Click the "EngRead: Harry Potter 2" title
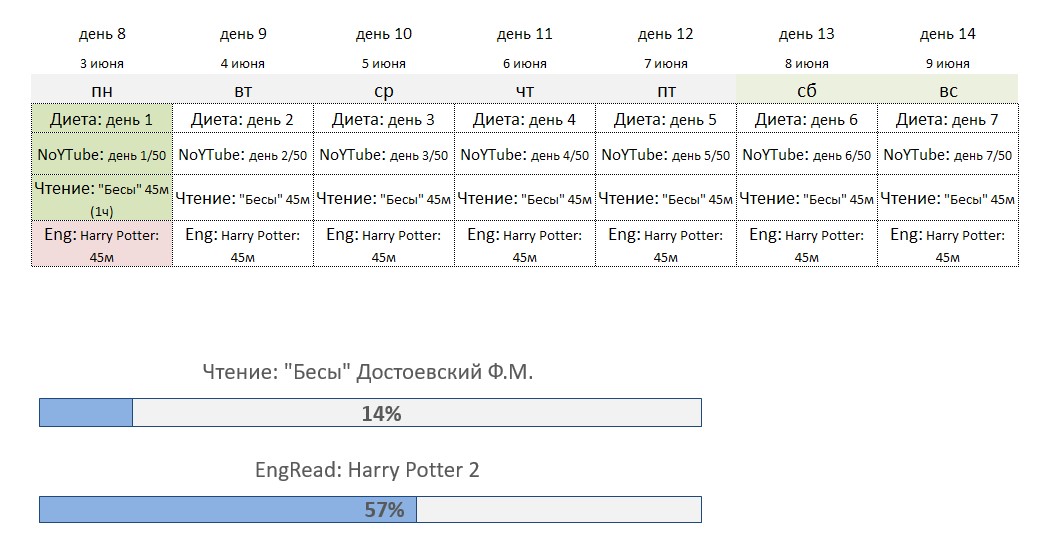1052x553 pixels. (x=367, y=469)
